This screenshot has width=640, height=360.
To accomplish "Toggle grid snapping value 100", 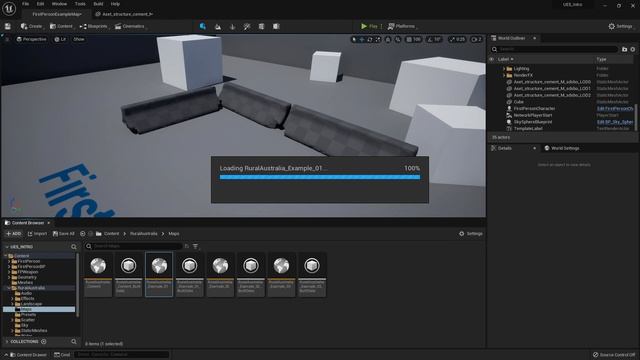I will (413, 40).
